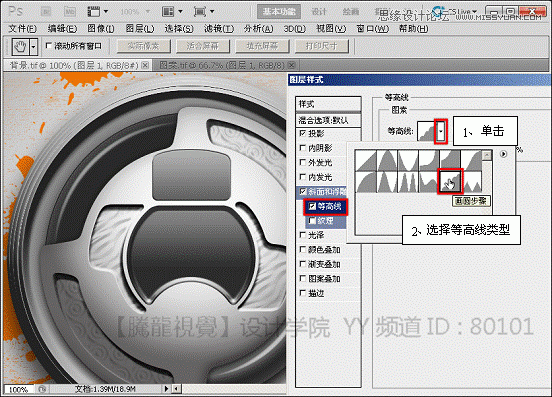The height and width of the screenshot is (397, 552).
Task: Select the Cove-Shallow contour preset
Action: 450,160
